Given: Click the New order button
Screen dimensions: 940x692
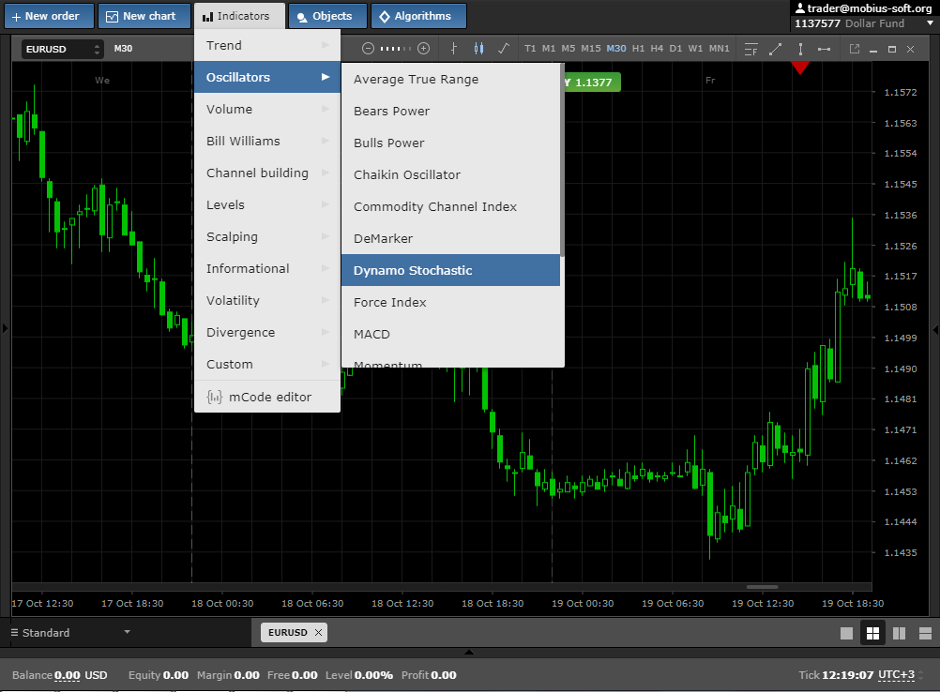Looking at the screenshot, I should 49,16.
